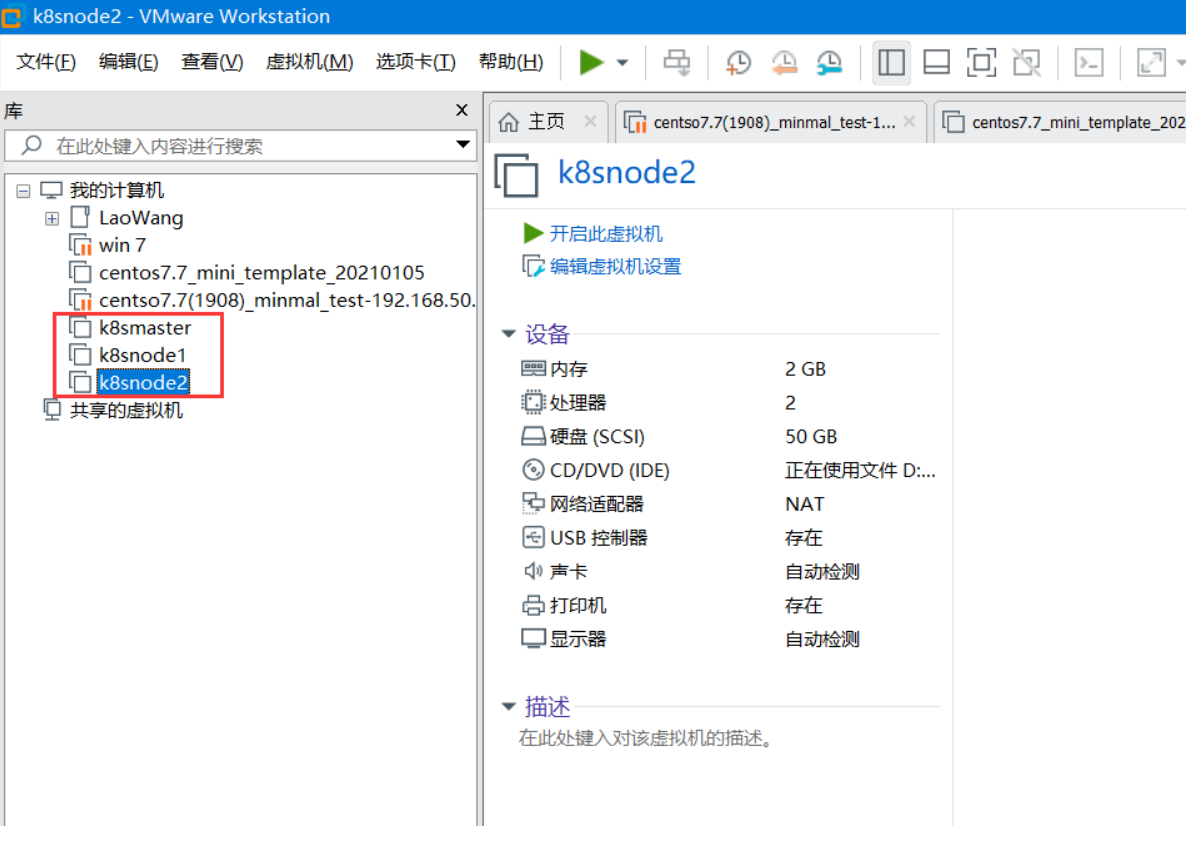Click the 2 GB memory value
The image size is (1188, 841).
point(805,369)
